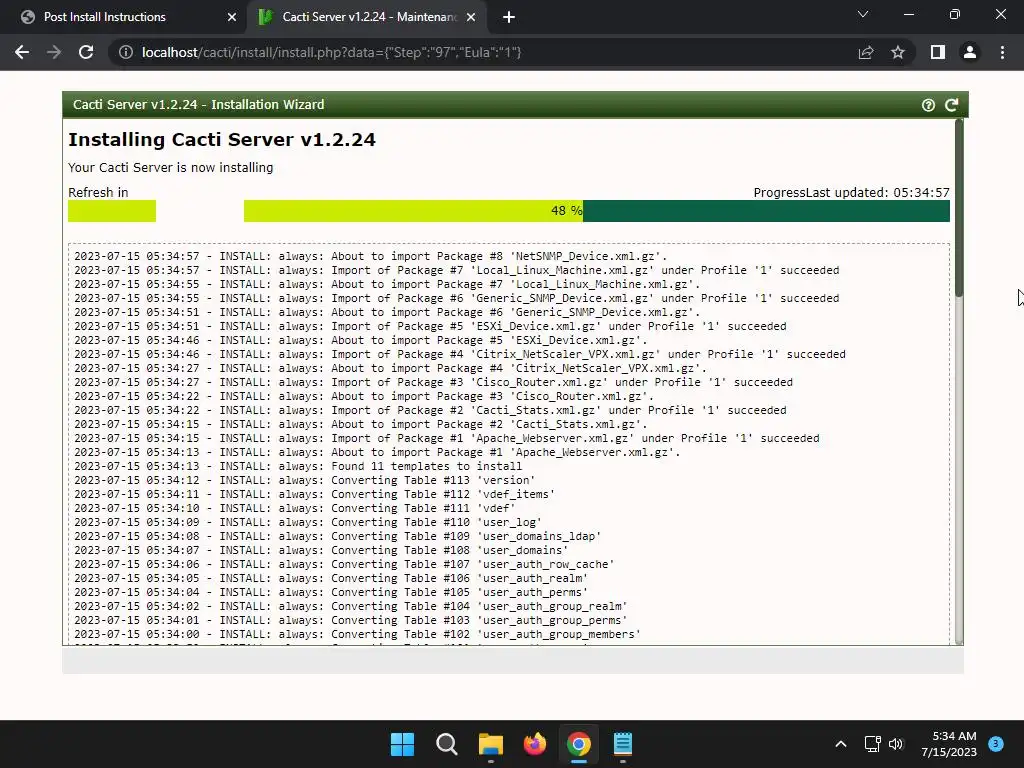Open volume tray icon

tap(896, 744)
